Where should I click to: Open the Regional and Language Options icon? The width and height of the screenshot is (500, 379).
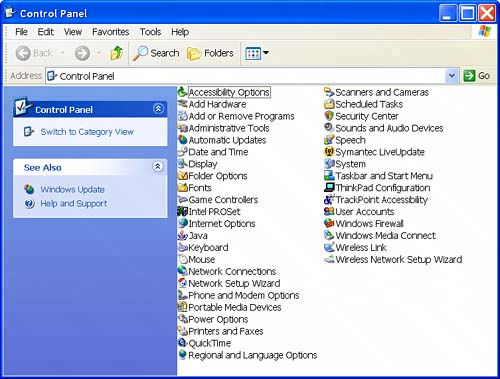click(x=183, y=355)
